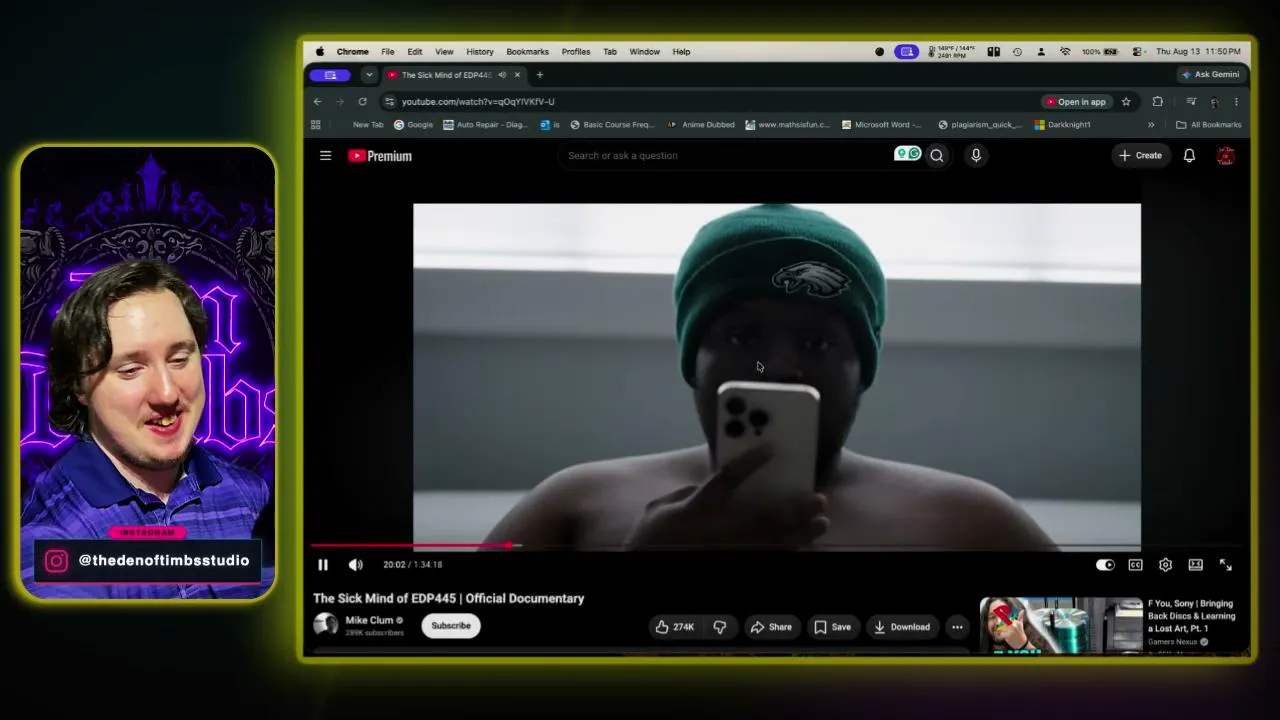Open the YouTube account avatar menu
Viewport: 1280px width, 720px height.
pos(1225,155)
